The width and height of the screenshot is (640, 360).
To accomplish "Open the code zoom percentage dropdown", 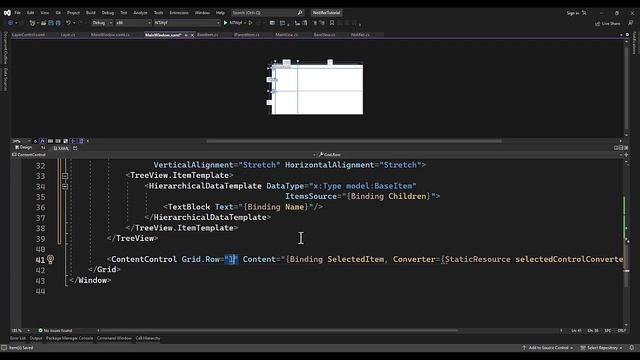I will 20,331.
